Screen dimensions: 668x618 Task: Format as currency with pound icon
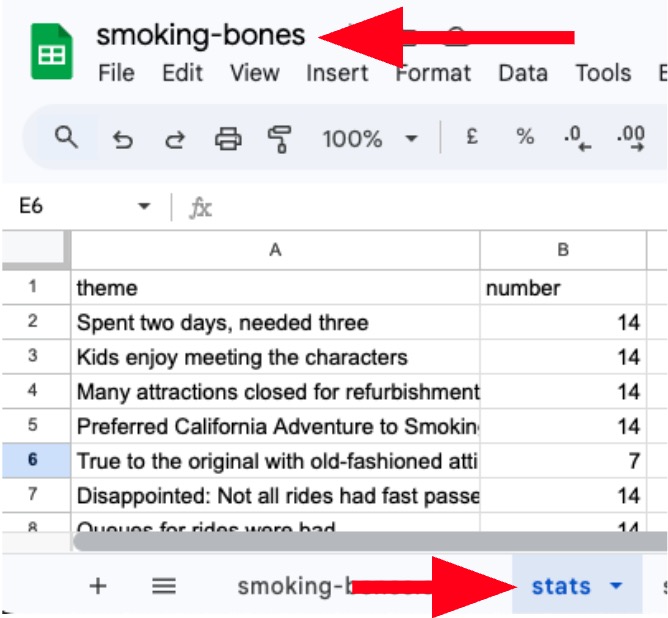(472, 138)
